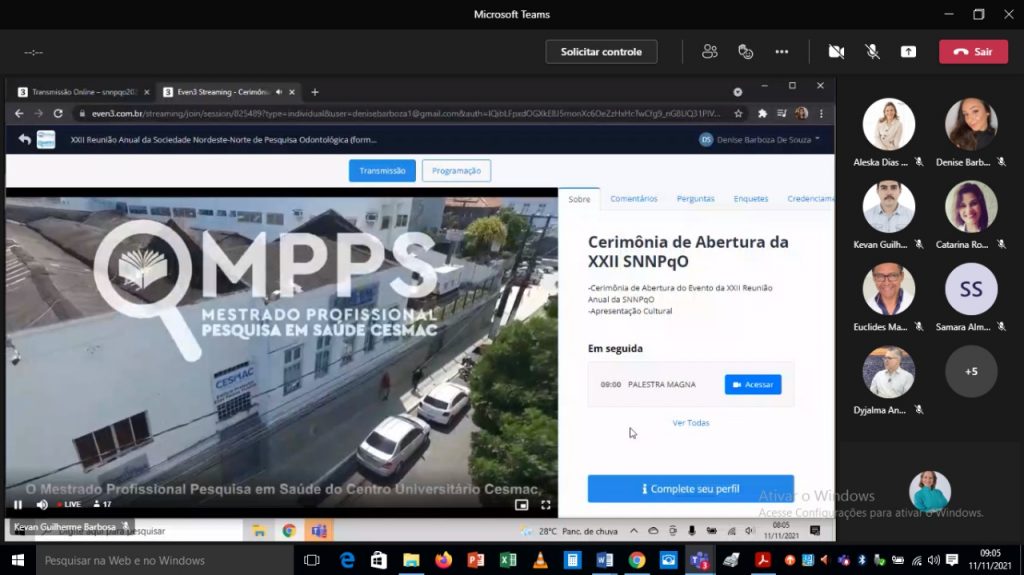Select Catarina Ro participant avatar
Screen dimensions: 1024x575
[971, 206]
